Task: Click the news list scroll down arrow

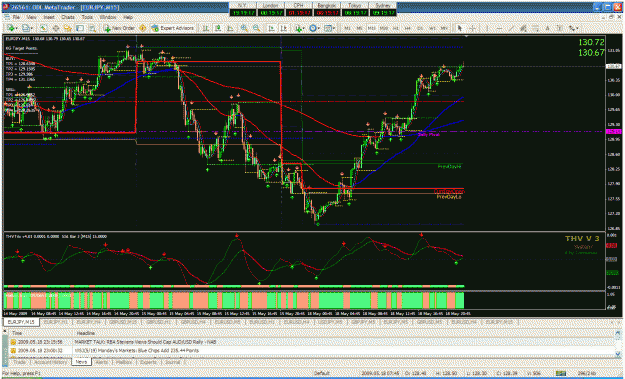Action: pyautogui.click(x=619, y=355)
